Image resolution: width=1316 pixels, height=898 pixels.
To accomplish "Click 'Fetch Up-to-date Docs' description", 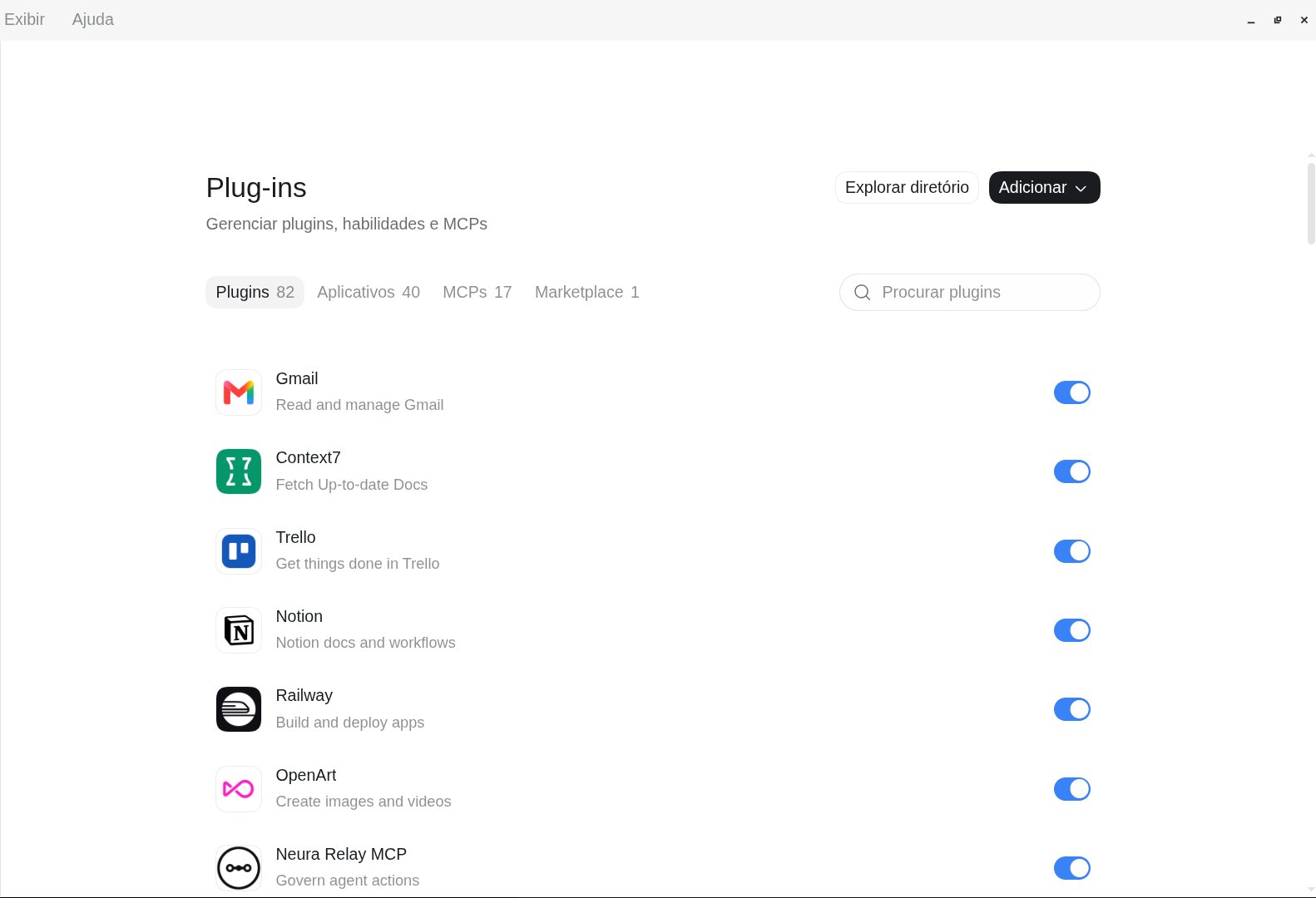I will click(351, 485).
